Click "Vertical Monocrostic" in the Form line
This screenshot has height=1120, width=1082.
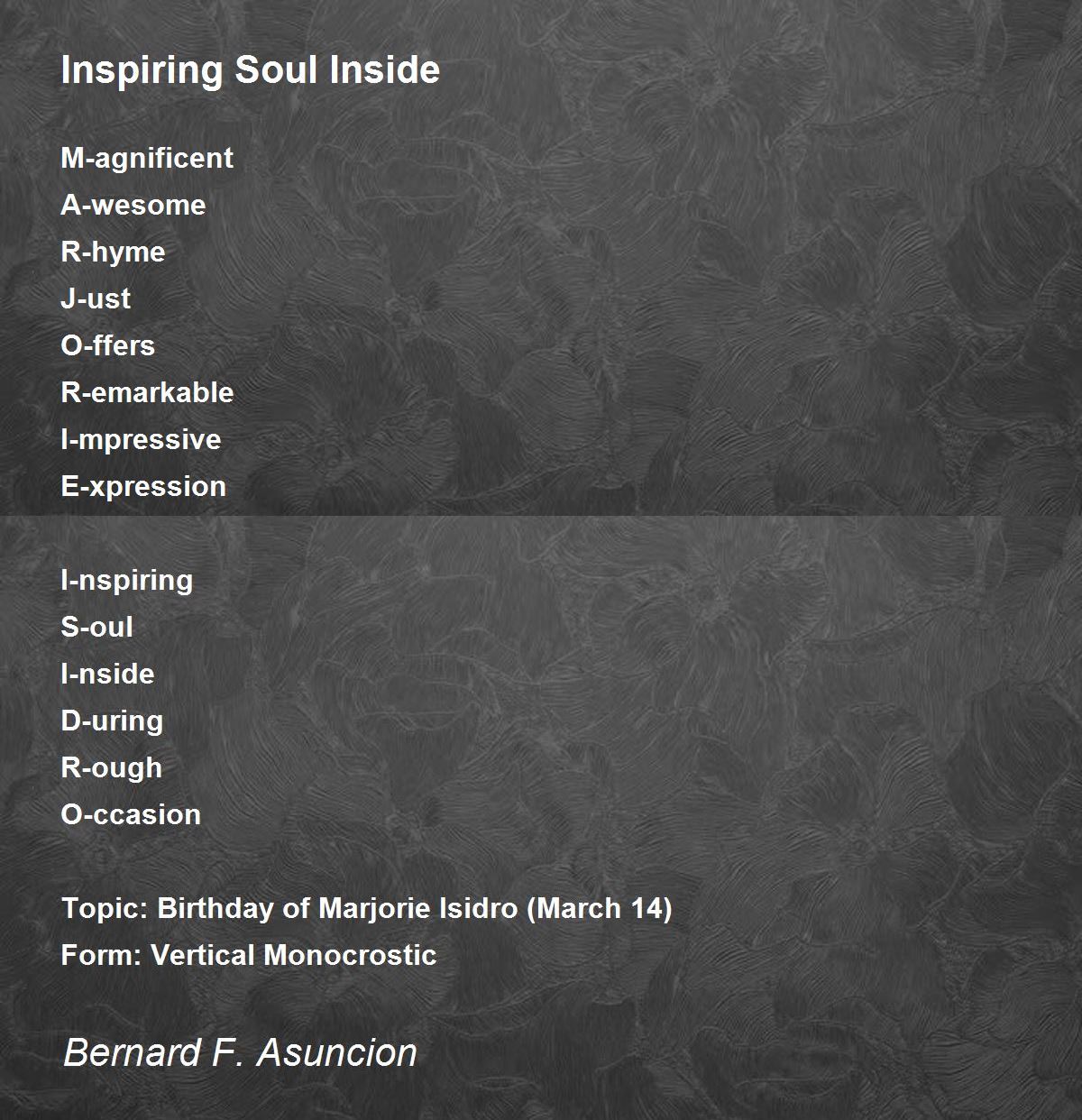(293, 955)
